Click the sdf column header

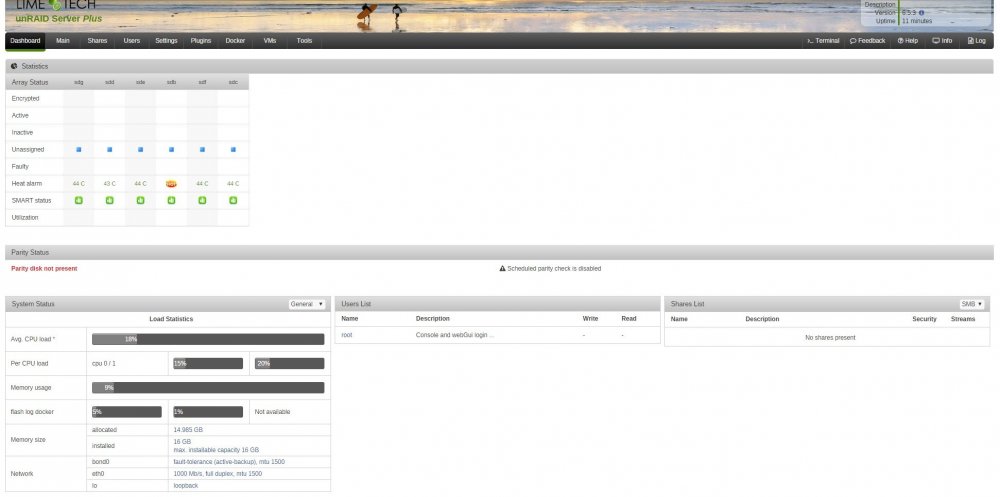click(202, 82)
